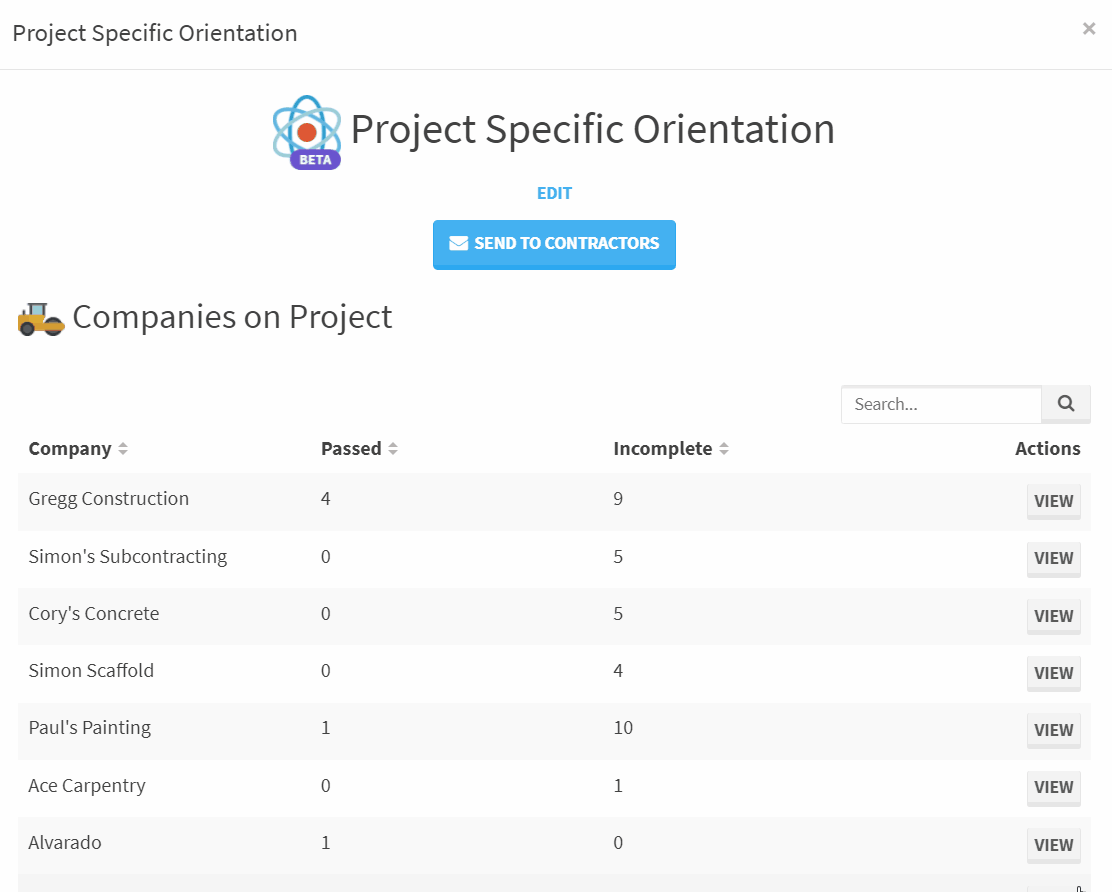Select Ace Carpentry company name
Viewport: 1112px width, 892px height.
tap(87, 786)
